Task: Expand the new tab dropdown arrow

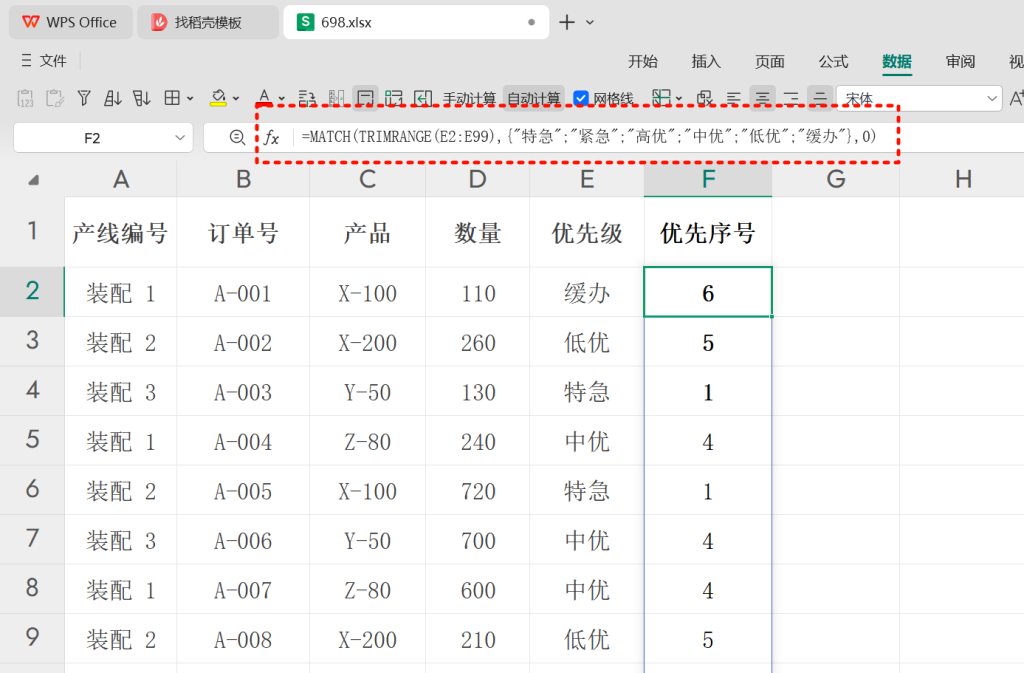Action: click(590, 22)
